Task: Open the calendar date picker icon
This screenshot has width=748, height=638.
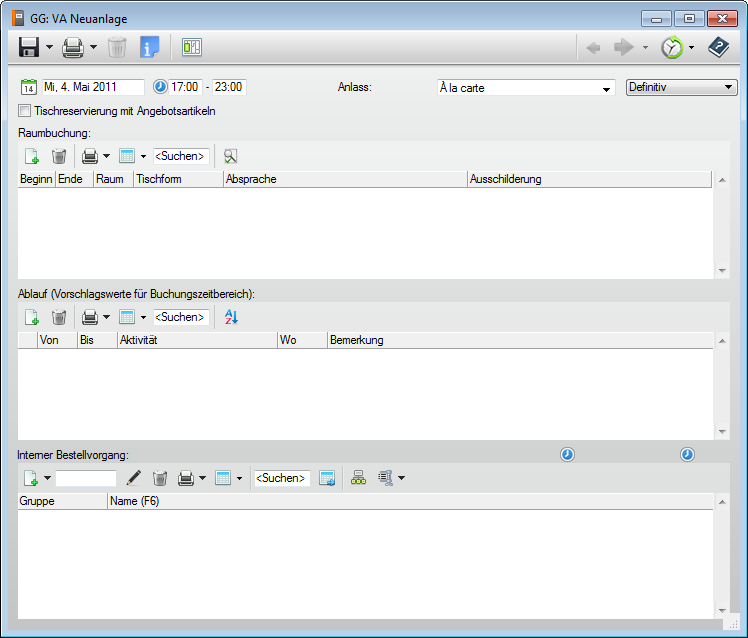Action: pos(29,87)
